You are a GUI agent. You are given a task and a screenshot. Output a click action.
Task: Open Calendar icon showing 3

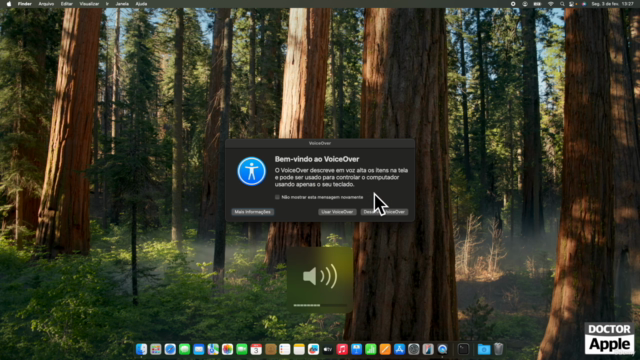pyautogui.click(x=256, y=349)
